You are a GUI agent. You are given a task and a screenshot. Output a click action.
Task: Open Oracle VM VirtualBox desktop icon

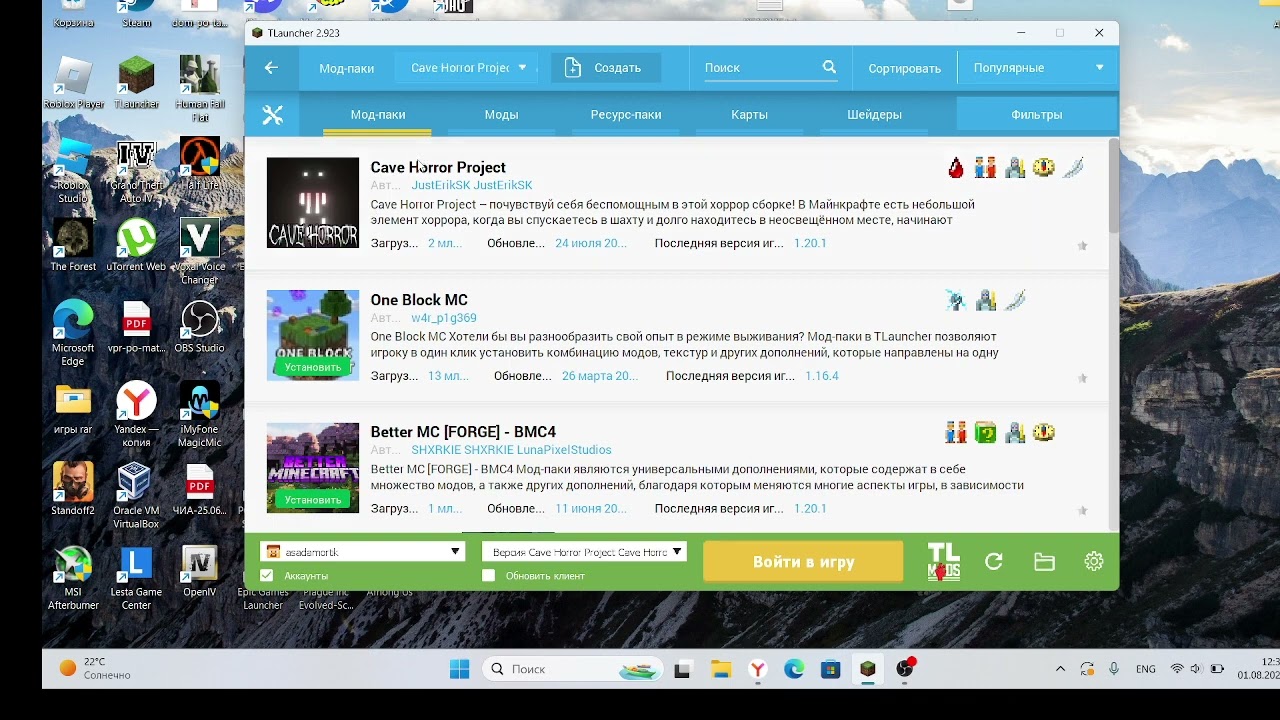pyautogui.click(x=136, y=496)
